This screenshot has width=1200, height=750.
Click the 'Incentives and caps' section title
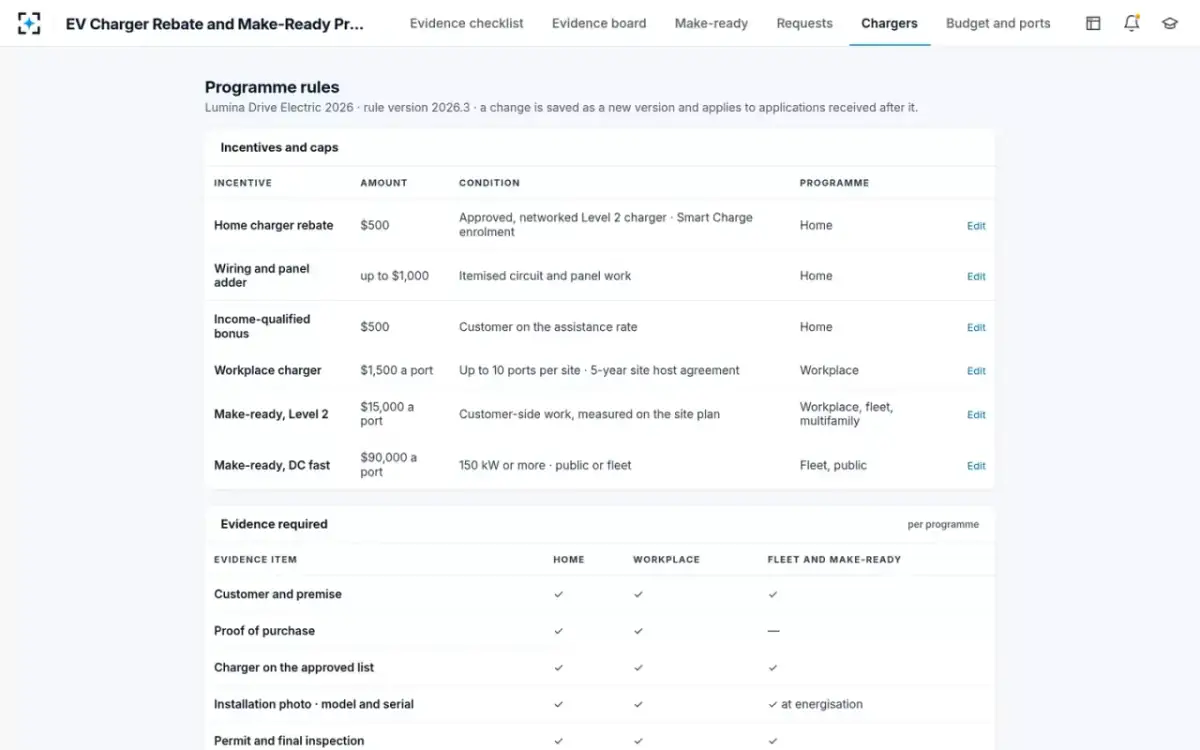(x=279, y=147)
